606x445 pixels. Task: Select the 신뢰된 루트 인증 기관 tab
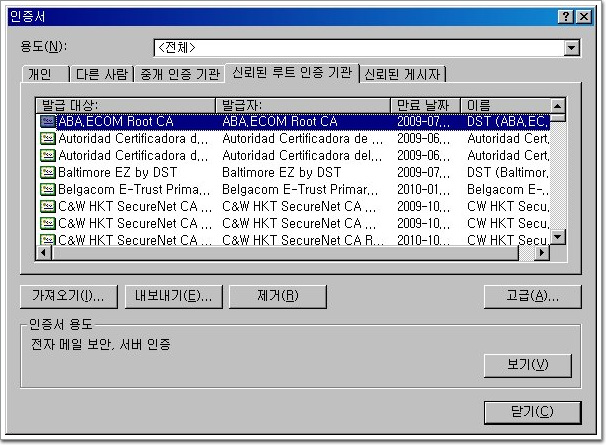[x=292, y=72]
